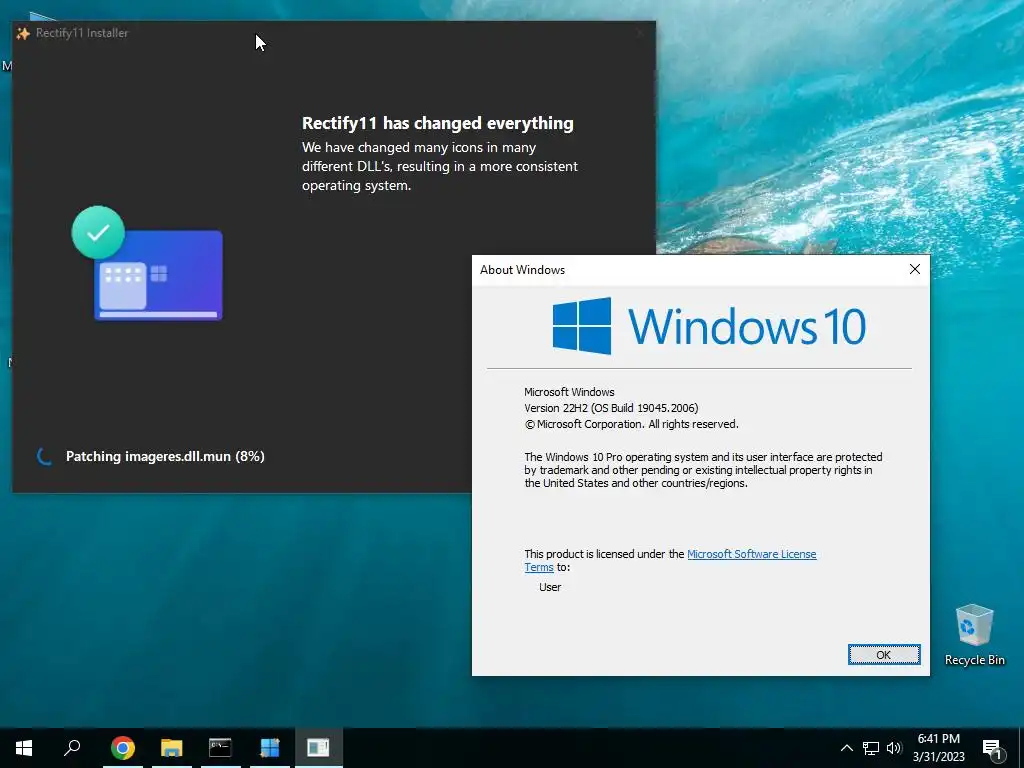Switch to Command Prompt taskbar icon
This screenshot has width=1024, height=768.
220,748
